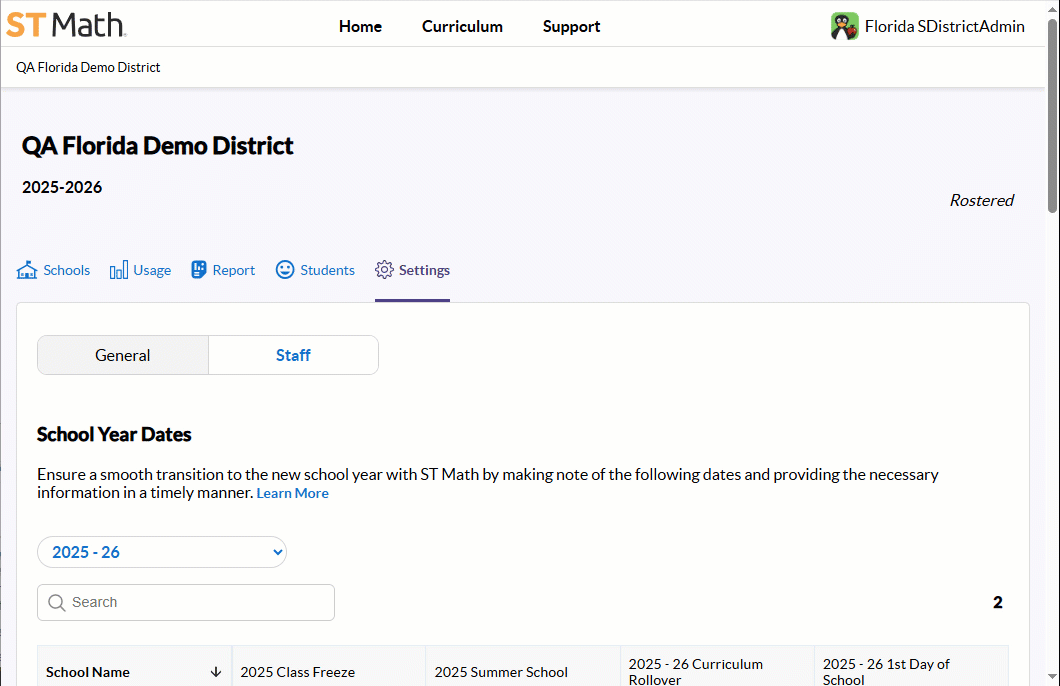Toggle School Name column sort direction
The width and height of the screenshot is (1060, 686).
click(218, 671)
